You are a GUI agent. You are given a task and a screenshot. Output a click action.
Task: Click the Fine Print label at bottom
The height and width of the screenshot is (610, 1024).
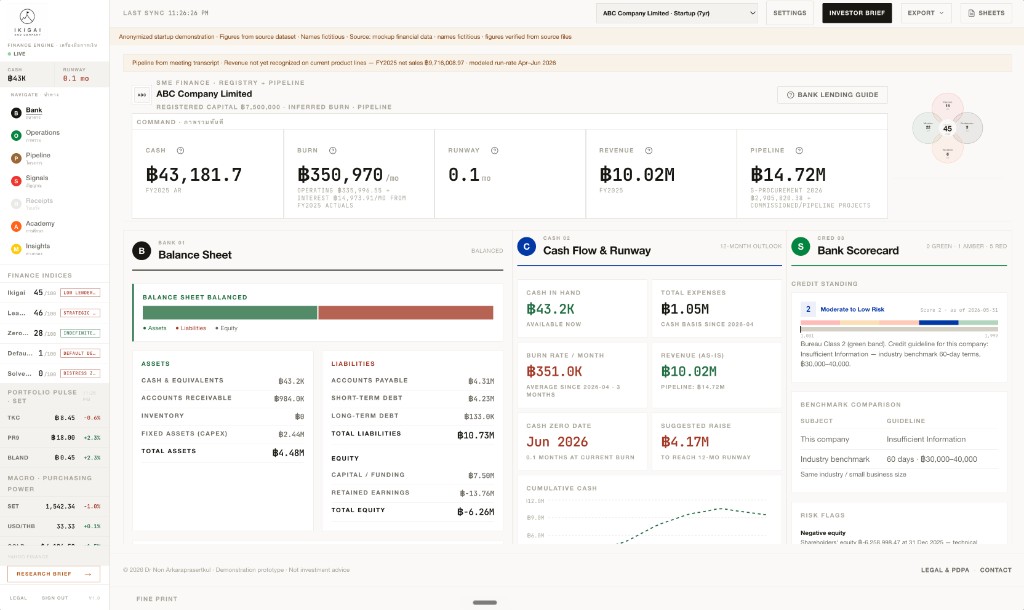point(157,599)
